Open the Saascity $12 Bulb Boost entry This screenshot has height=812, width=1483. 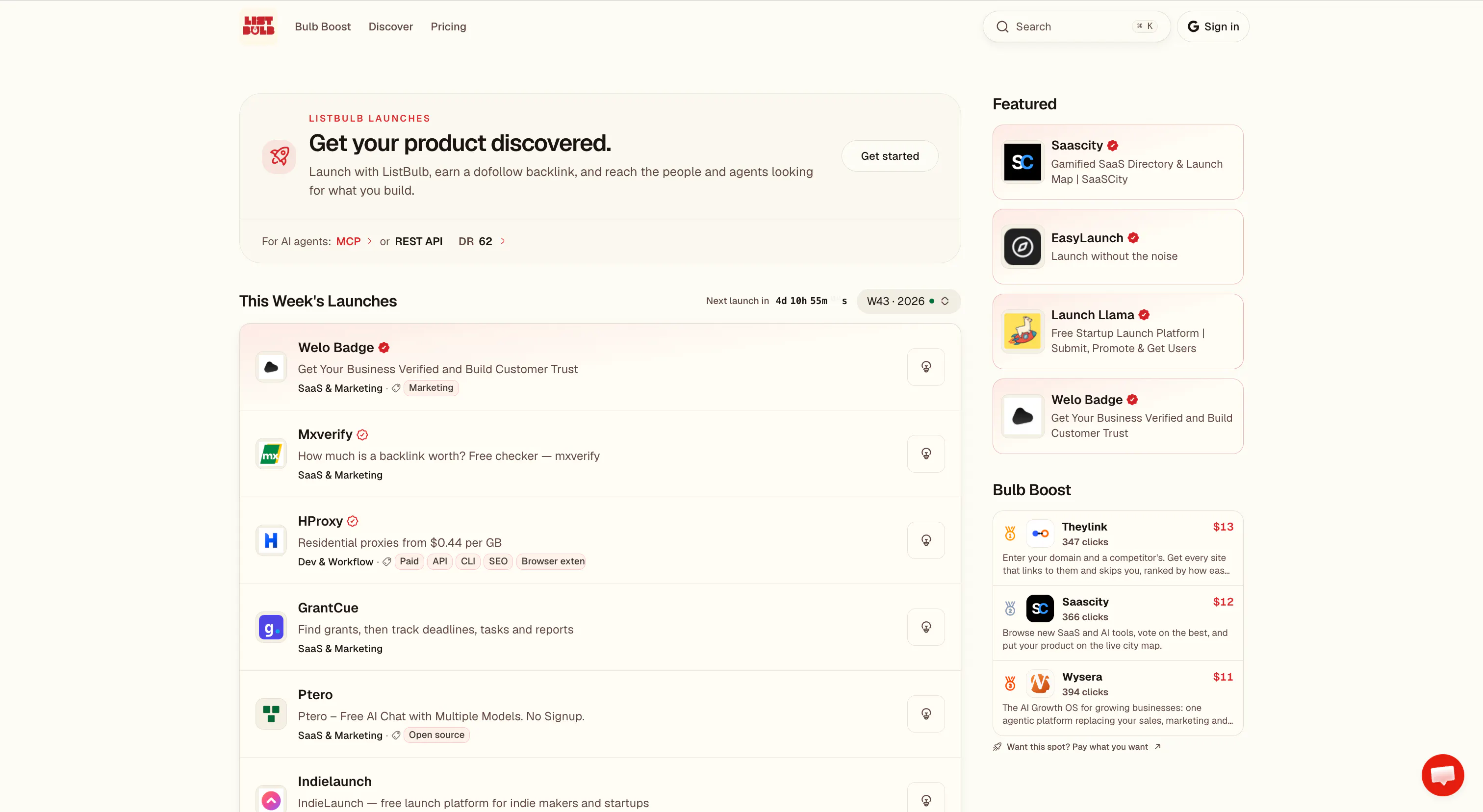pos(1118,623)
